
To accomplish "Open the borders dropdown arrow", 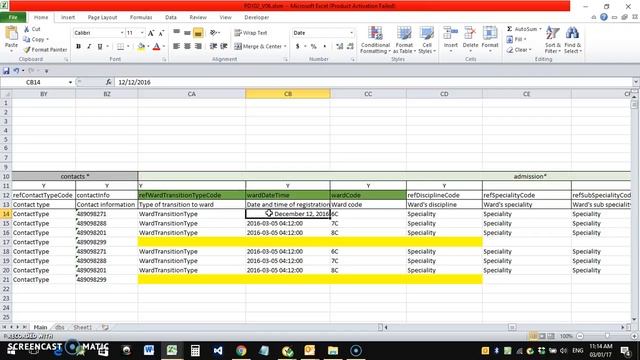I will [128, 47].
